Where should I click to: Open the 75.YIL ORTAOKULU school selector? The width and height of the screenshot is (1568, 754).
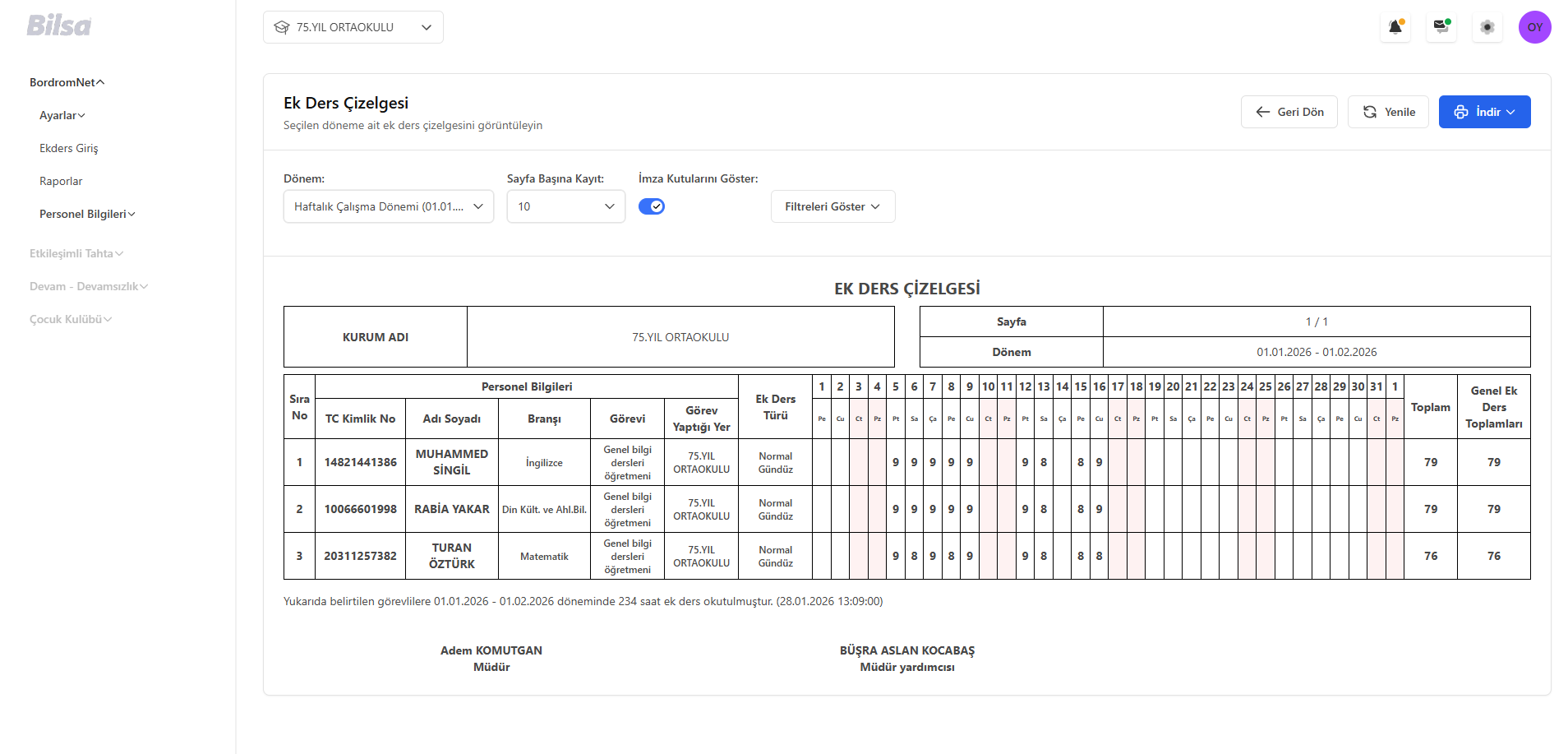353,27
